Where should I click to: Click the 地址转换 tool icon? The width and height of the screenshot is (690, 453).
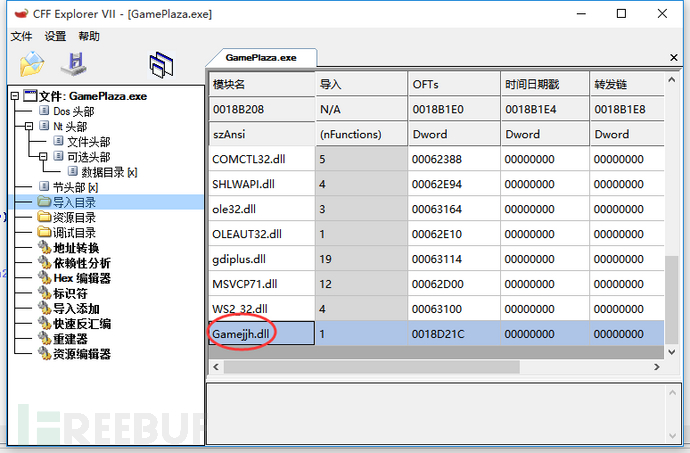44,247
